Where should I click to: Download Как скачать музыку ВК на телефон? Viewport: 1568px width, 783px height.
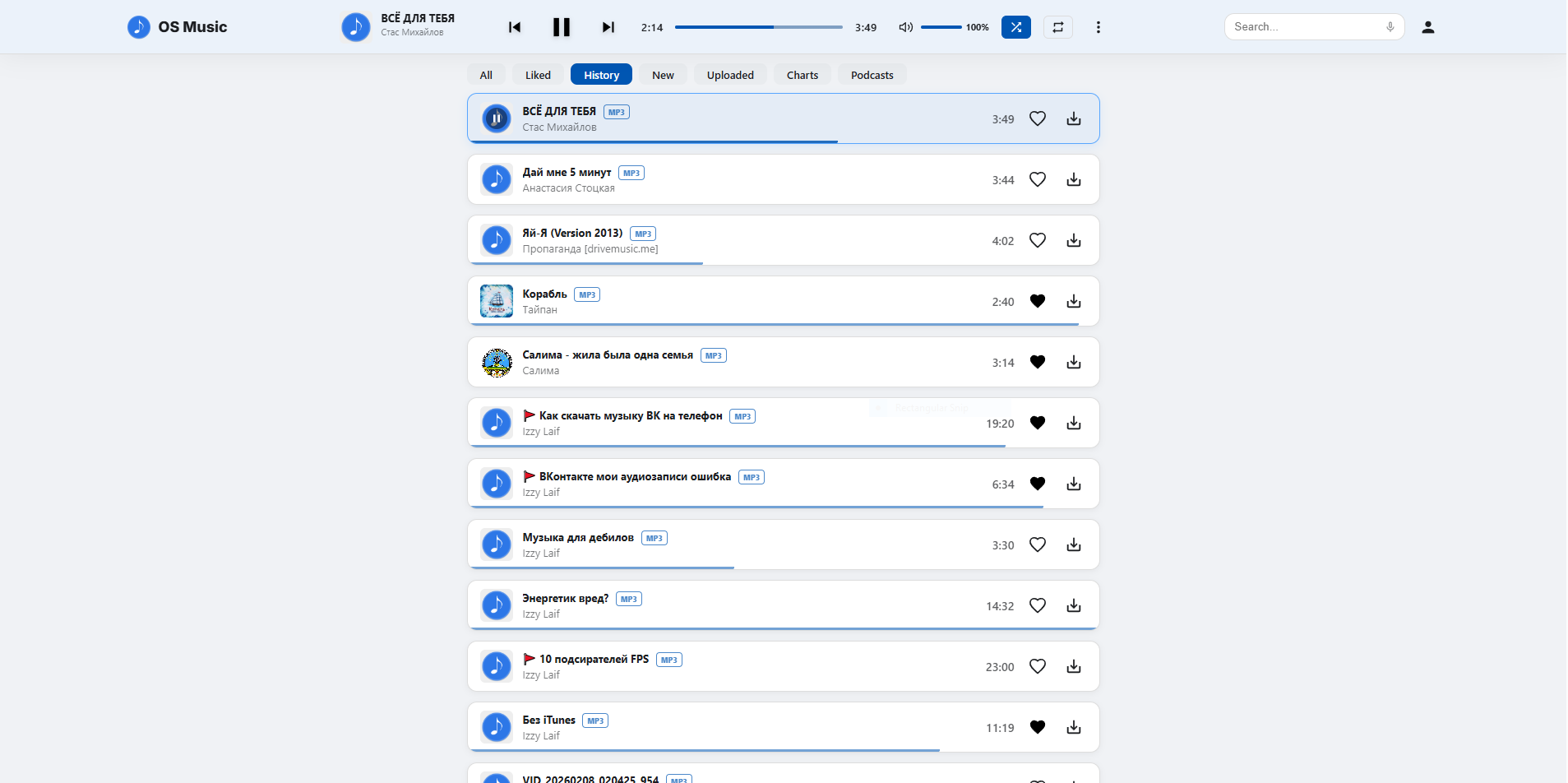1074,423
